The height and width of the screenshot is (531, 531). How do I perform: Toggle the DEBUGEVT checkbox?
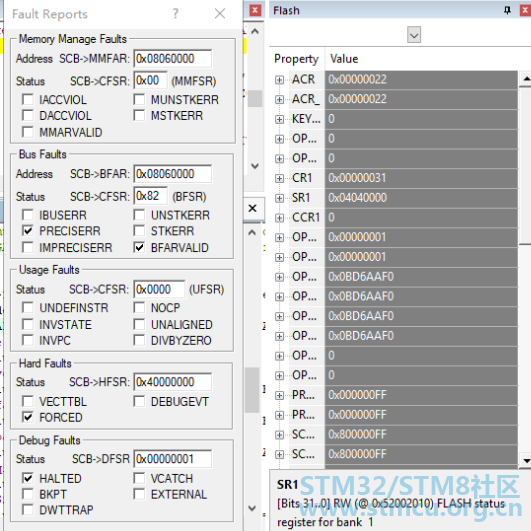(139, 401)
